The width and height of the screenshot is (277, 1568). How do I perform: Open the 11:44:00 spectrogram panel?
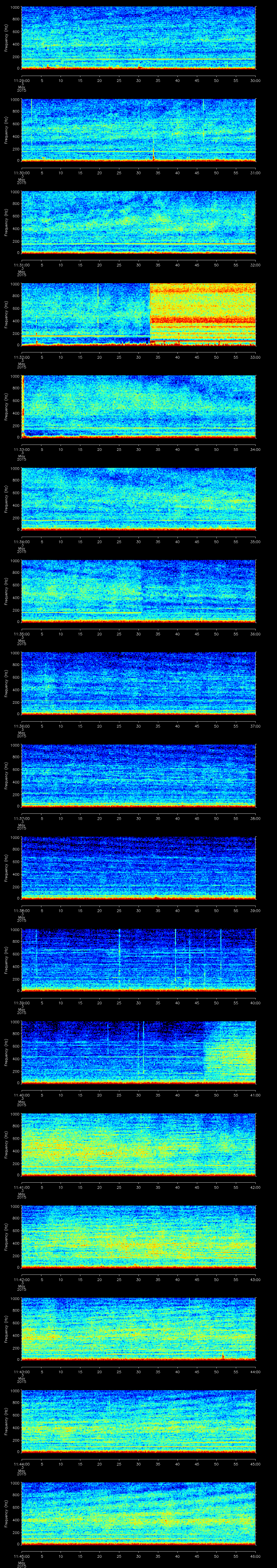139,1421
